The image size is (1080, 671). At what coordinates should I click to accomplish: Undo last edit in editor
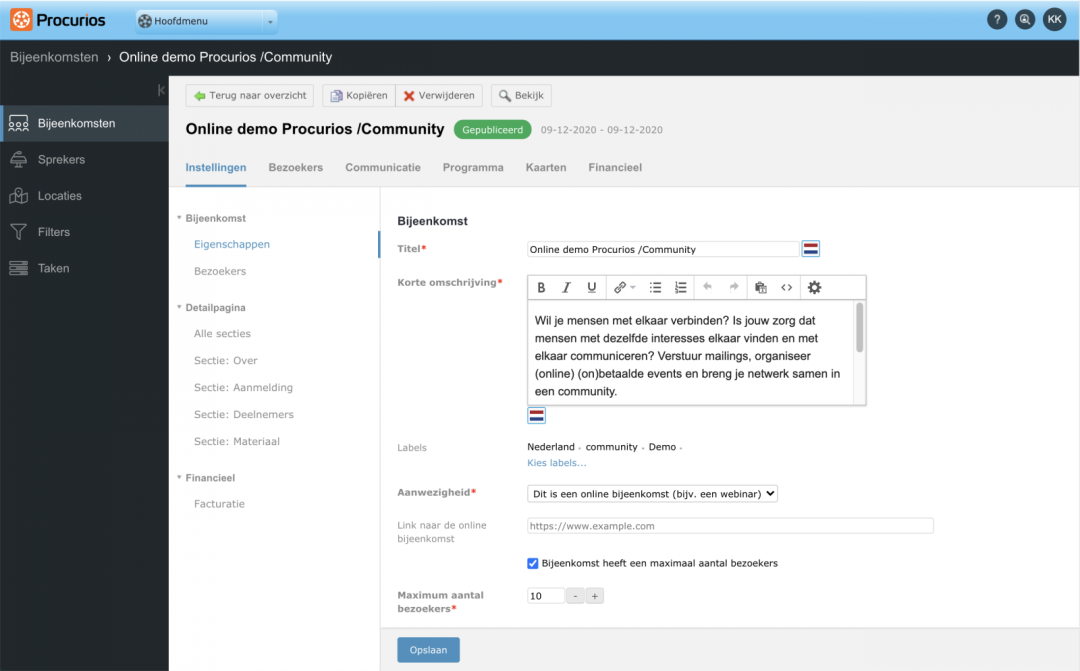pyautogui.click(x=707, y=287)
